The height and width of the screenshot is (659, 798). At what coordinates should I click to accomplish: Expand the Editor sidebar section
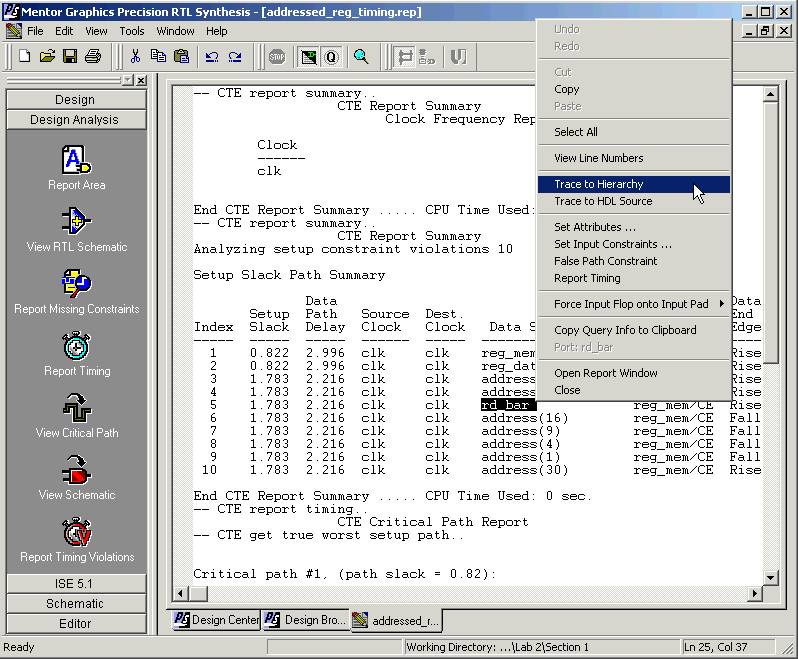click(76, 623)
